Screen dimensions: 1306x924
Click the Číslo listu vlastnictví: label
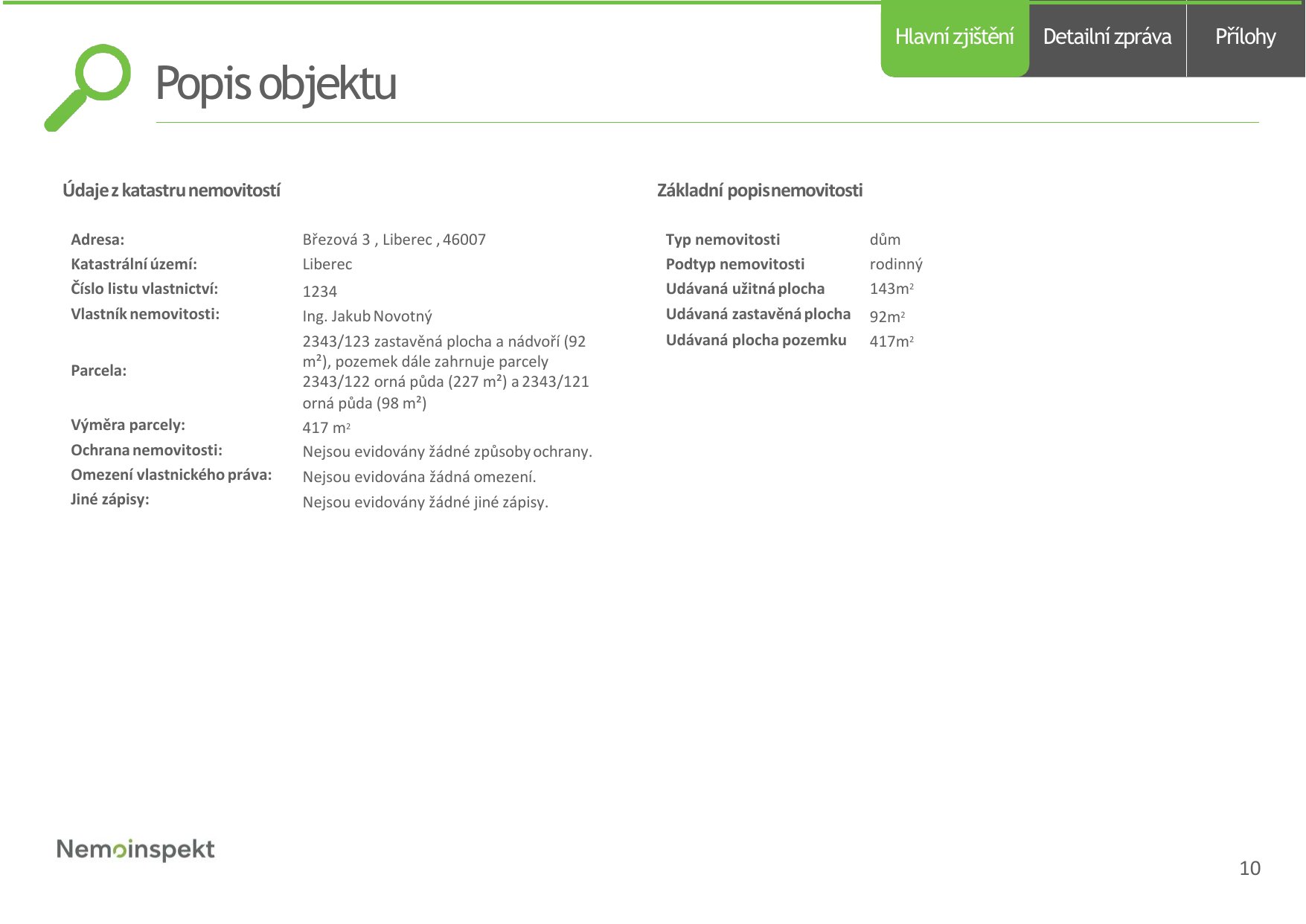[144, 289]
